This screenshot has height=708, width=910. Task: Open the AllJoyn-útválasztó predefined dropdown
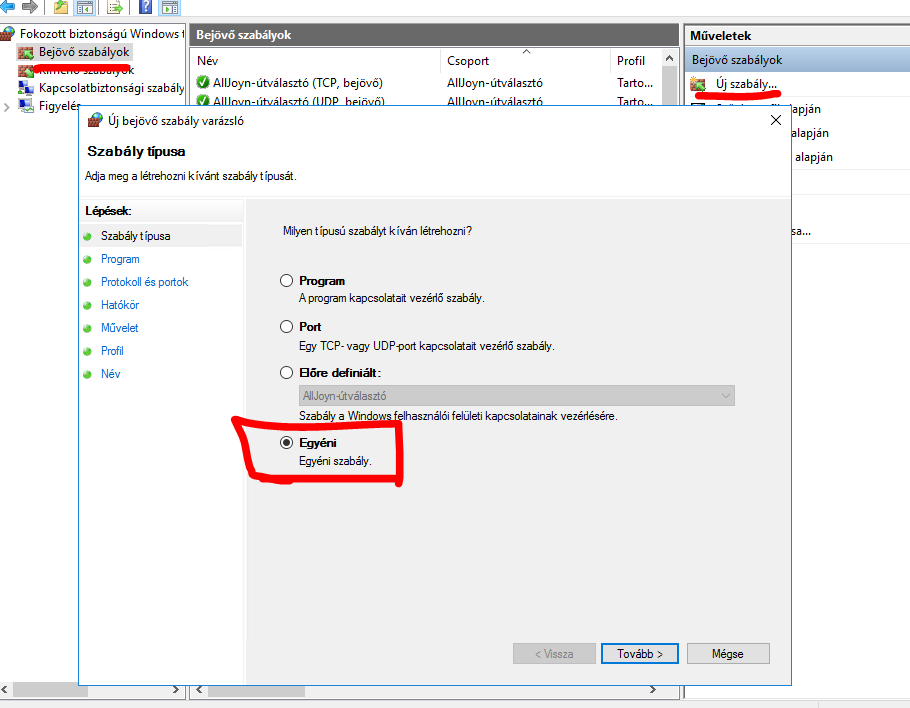coord(517,396)
